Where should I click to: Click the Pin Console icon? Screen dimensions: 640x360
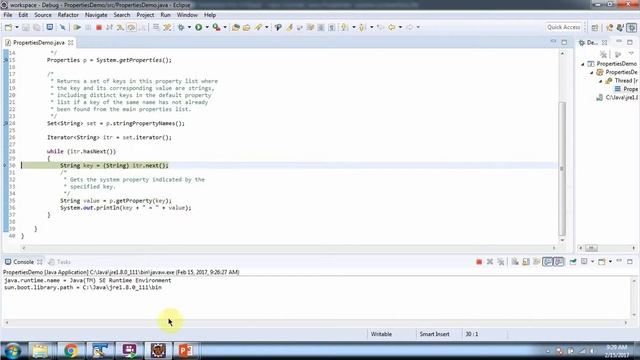point(573,262)
